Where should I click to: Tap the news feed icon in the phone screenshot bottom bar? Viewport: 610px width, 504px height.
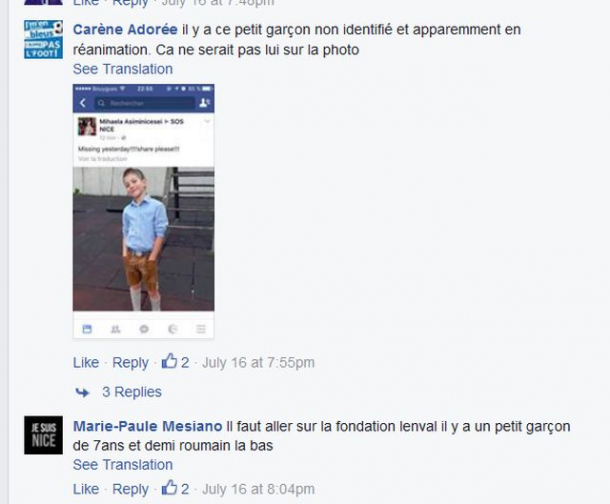[87, 329]
